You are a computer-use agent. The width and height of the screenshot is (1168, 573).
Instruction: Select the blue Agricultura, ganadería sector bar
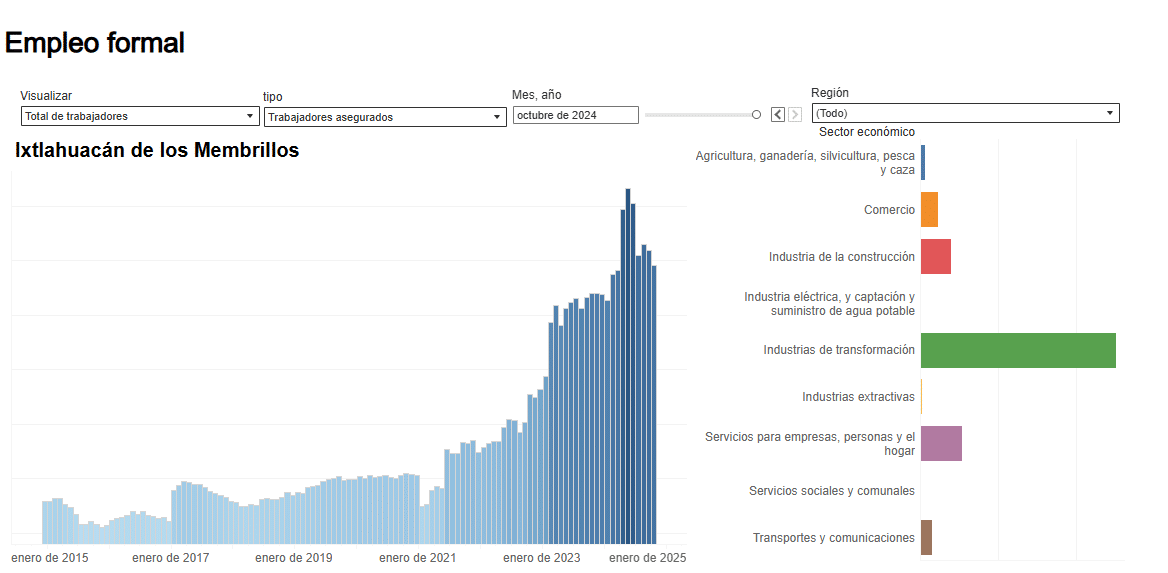click(923, 162)
